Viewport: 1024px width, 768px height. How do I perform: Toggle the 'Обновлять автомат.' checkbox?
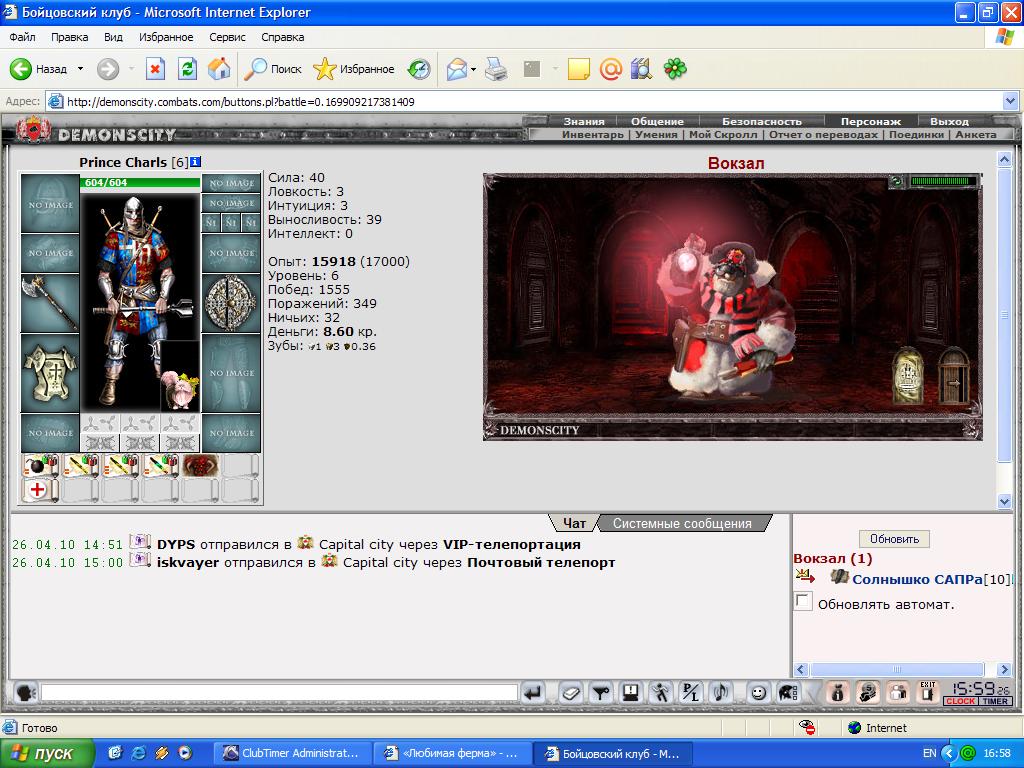click(x=803, y=601)
